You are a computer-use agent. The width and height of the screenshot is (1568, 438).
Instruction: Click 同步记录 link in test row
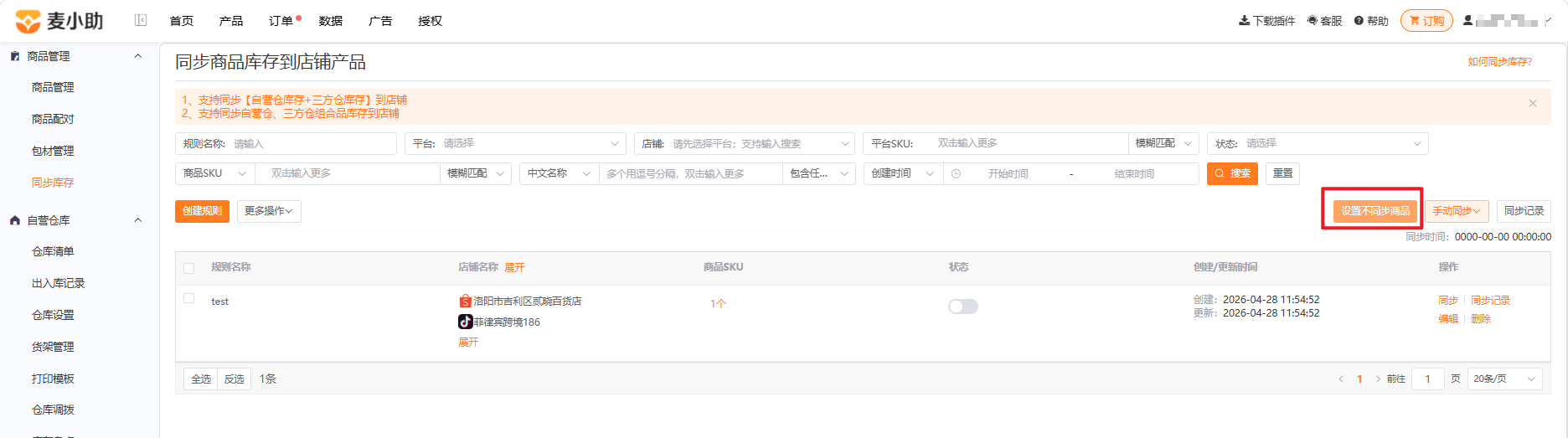[x=1491, y=301]
